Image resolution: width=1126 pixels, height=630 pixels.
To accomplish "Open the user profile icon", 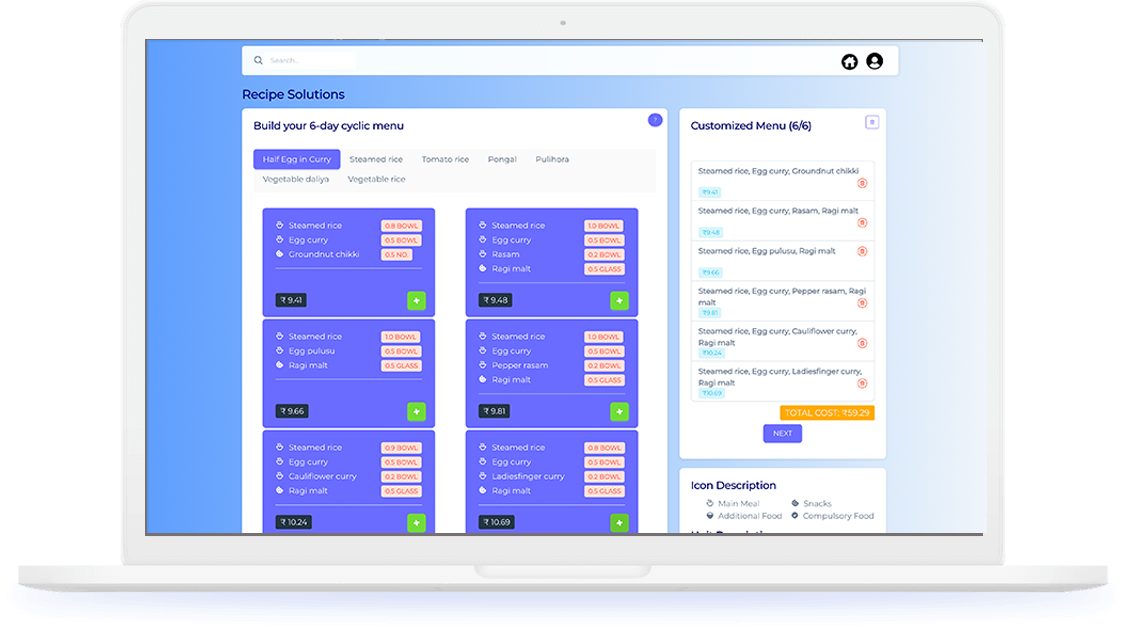I will [x=875, y=62].
